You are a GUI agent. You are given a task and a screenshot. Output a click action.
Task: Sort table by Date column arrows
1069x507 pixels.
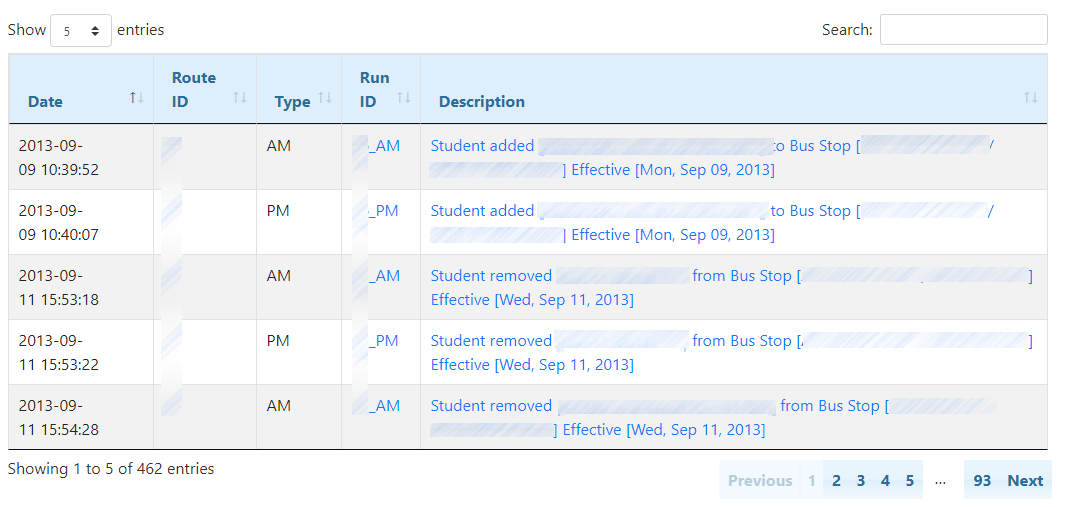click(x=137, y=97)
